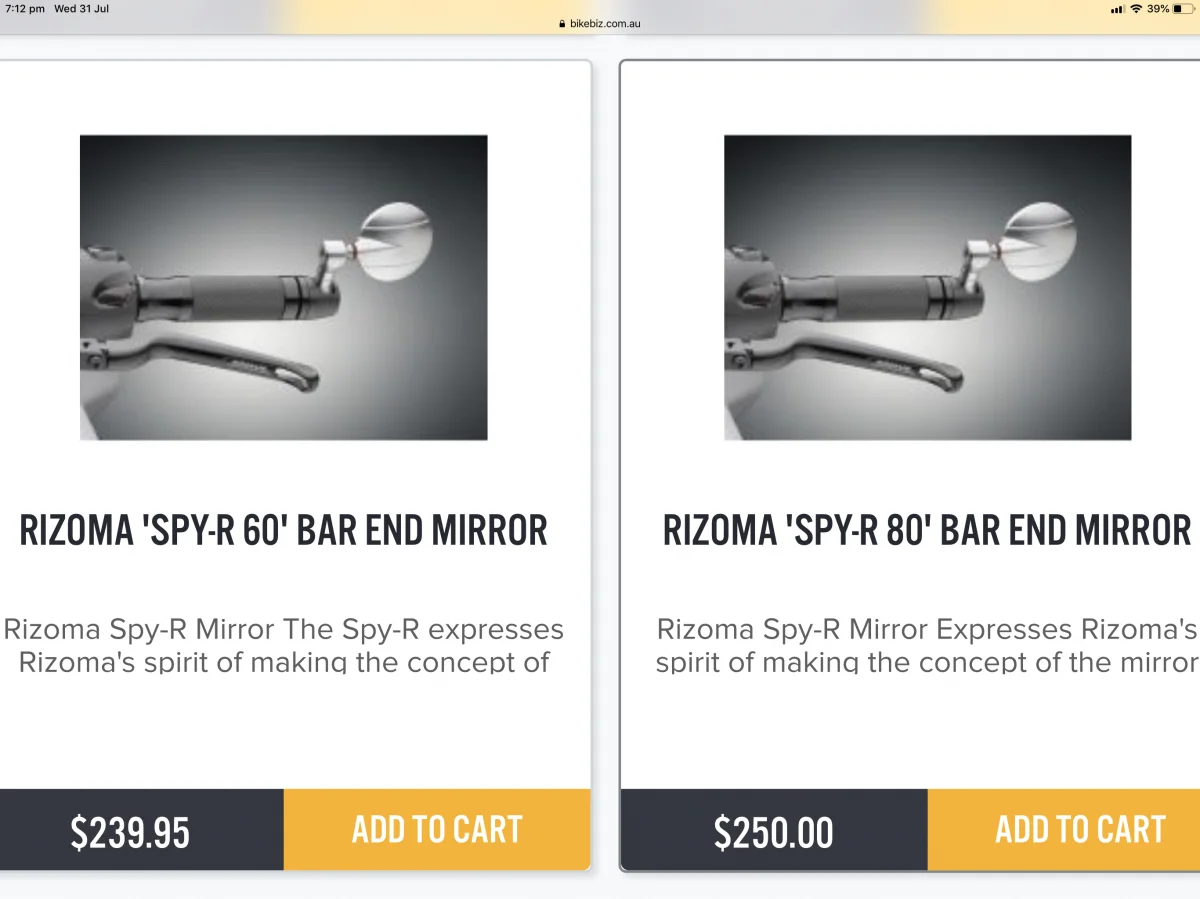
Task: Tap the padlock icon in the address bar
Action: [563, 23]
